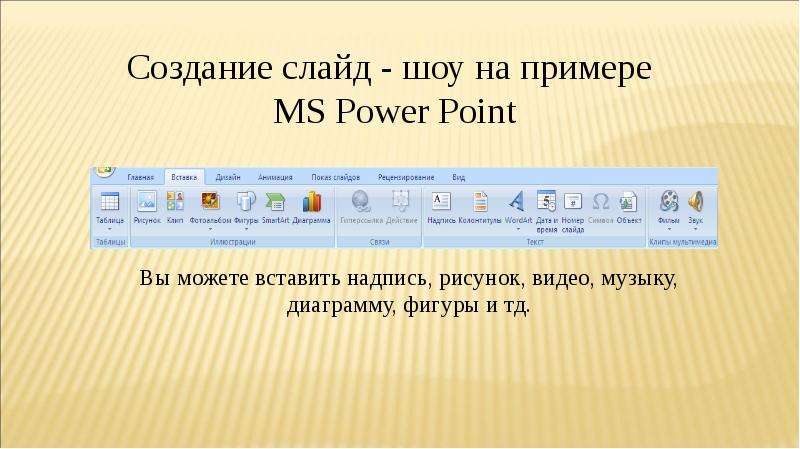This screenshot has height=449, width=800.
Task: Open the Анимация ribbon tab
Action: [275, 177]
